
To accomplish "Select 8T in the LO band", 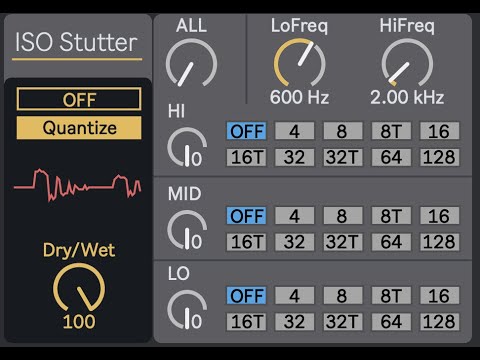I will [391, 295].
